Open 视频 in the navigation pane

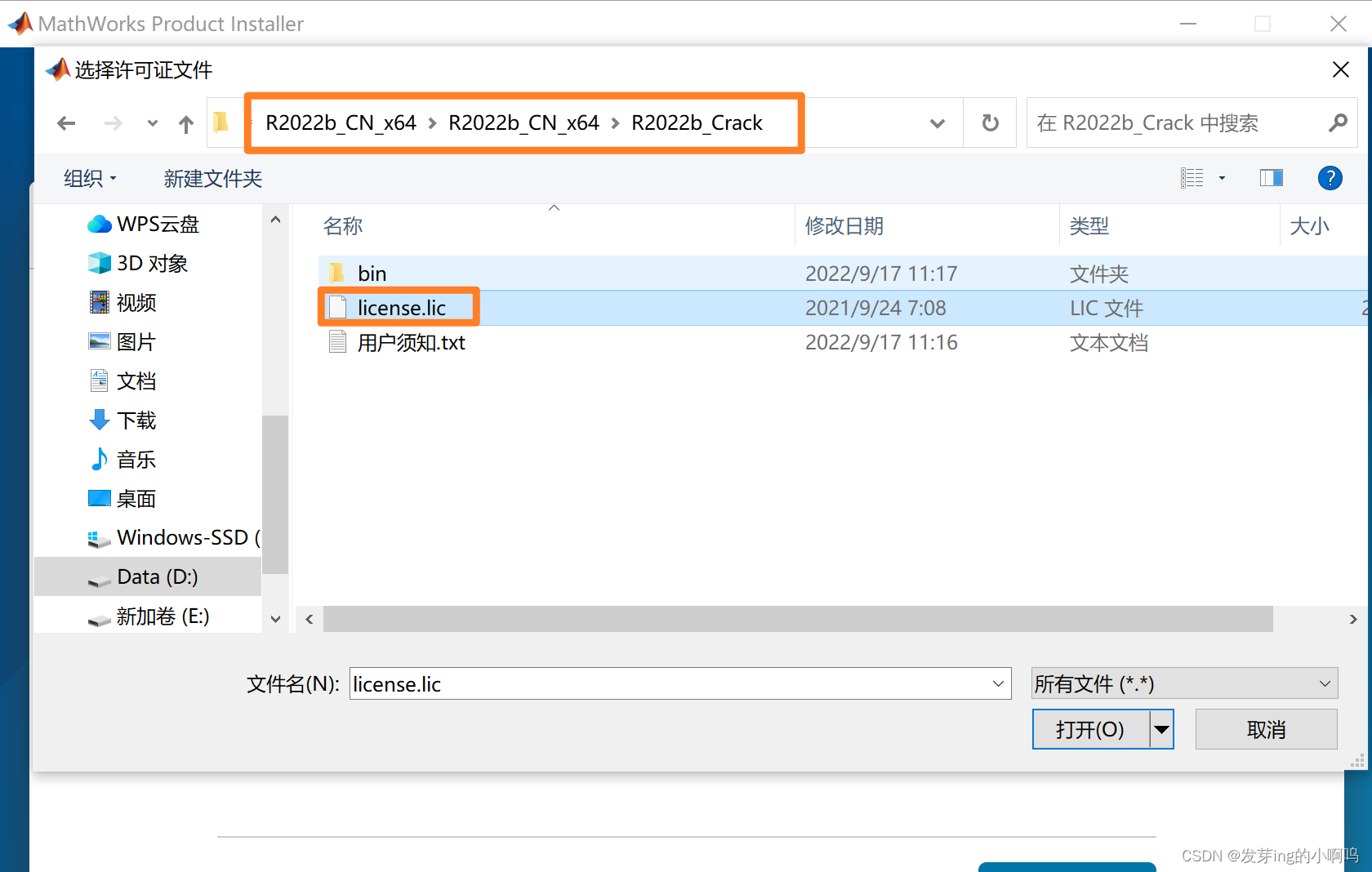point(122,302)
